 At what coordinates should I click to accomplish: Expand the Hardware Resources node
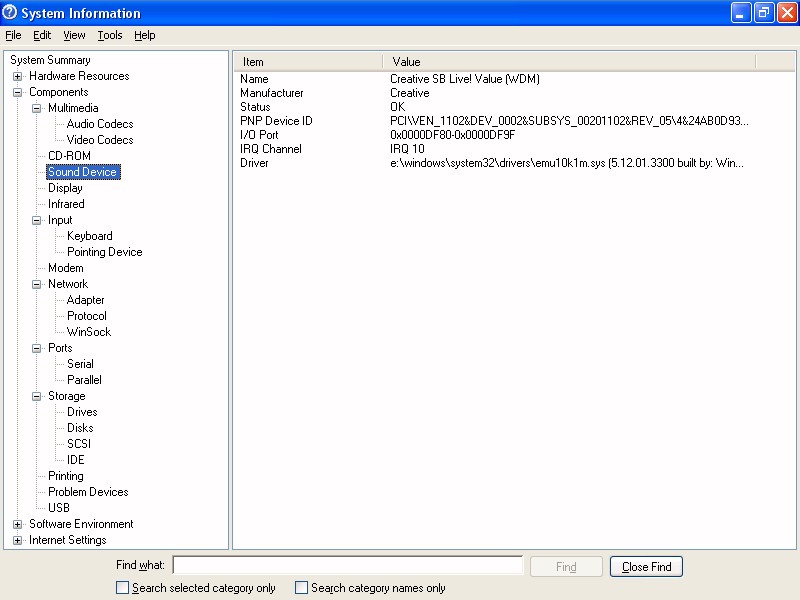[17, 77]
